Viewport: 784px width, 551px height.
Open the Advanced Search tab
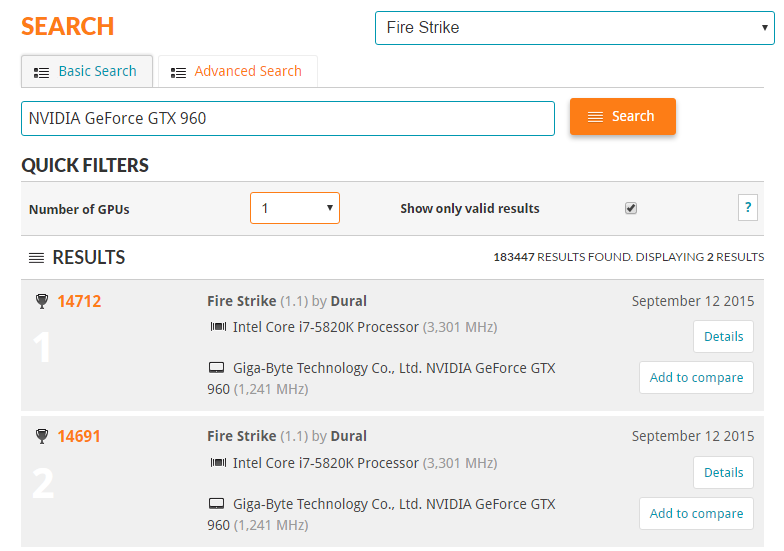[237, 72]
